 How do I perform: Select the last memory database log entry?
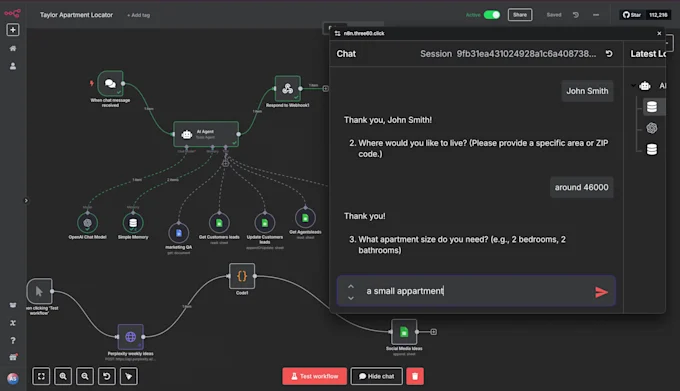coord(652,149)
